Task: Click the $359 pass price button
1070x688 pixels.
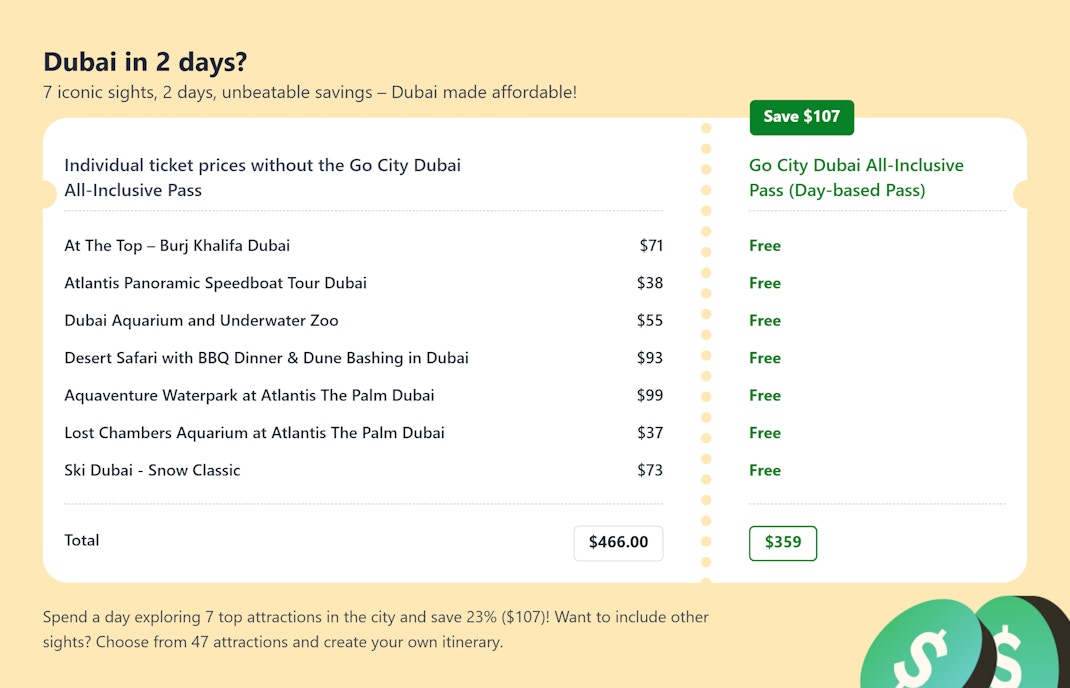Action: coord(783,543)
